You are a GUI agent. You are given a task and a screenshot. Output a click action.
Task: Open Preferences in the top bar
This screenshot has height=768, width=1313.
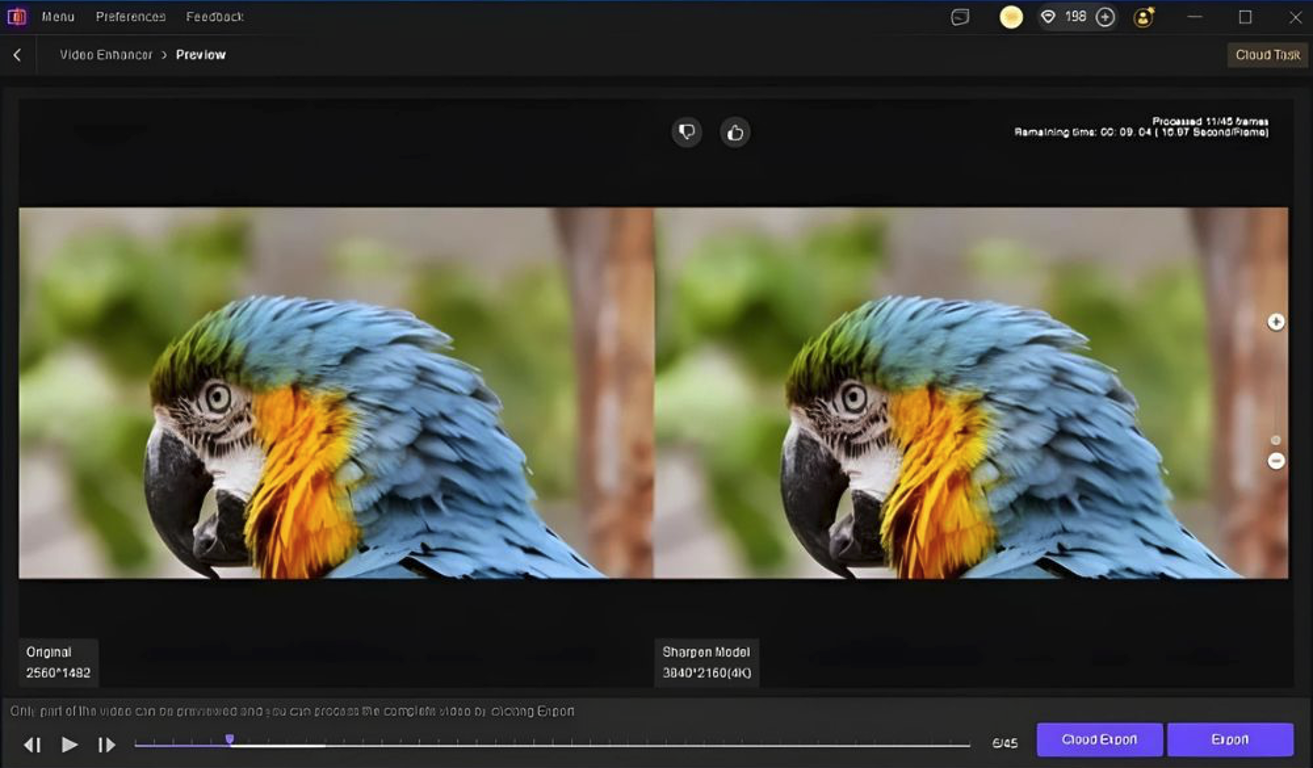coord(130,17)
